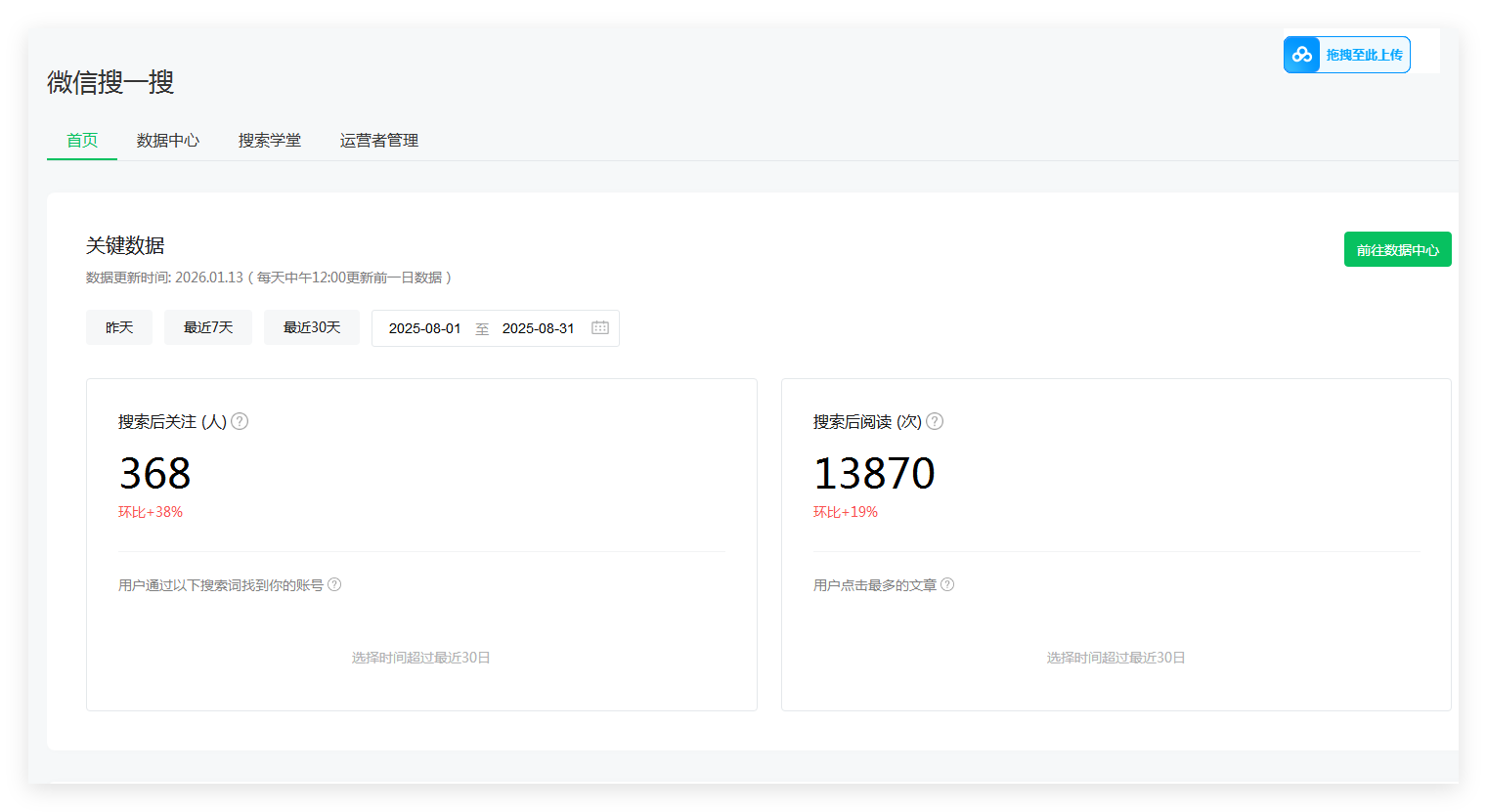Screen dimensions: 1487x812
Task: Open the date range calendar icon
Action: pos(600,327)
